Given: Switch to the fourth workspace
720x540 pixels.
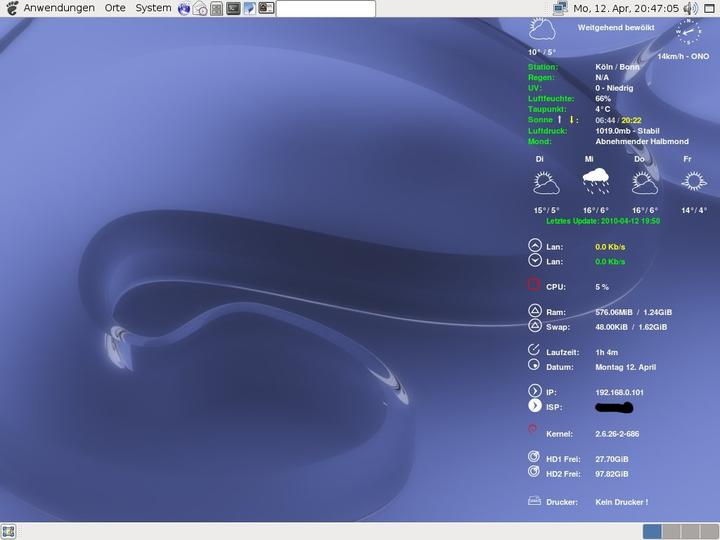Looking at the screenshot, I should pos(709,532).
